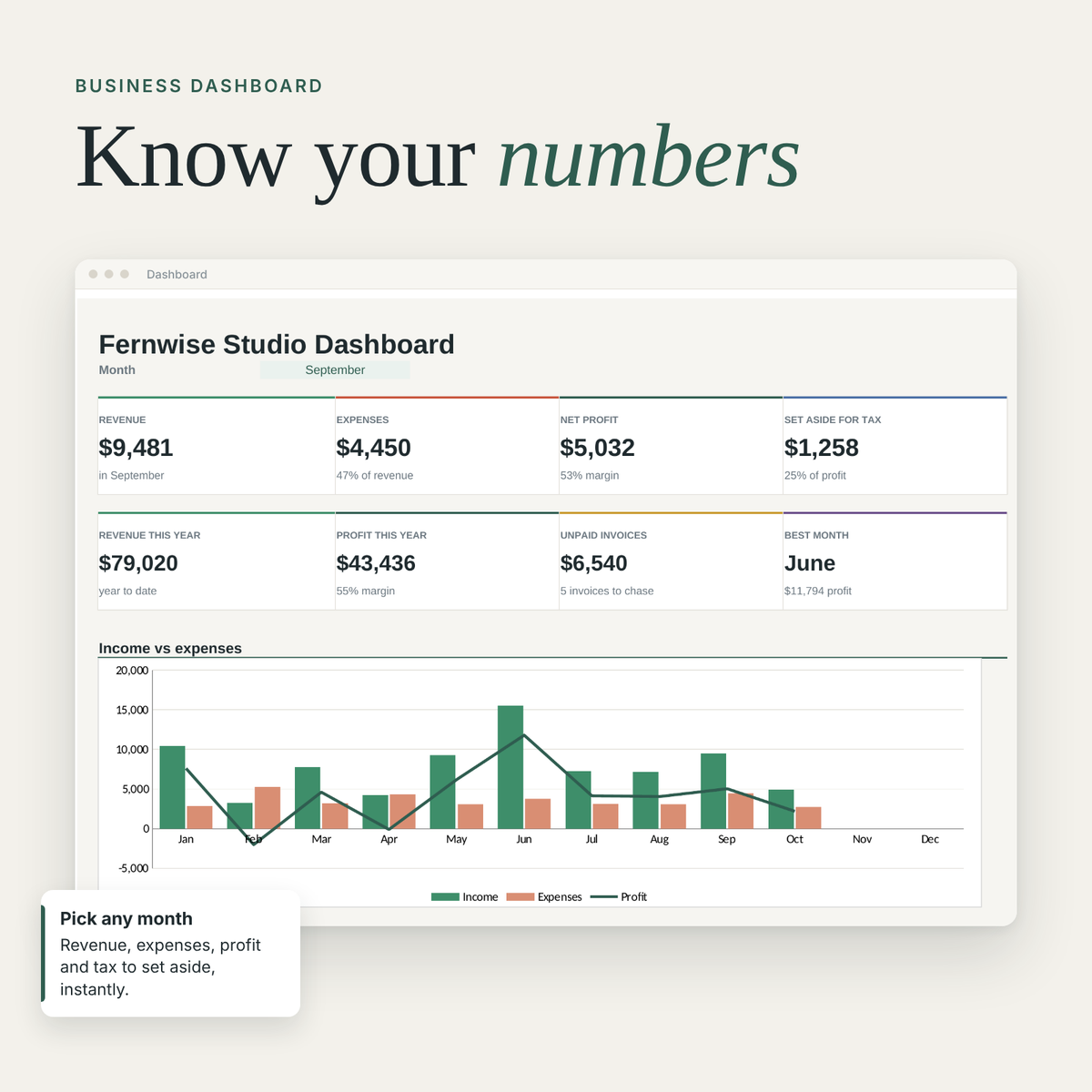Click the '53% margin' text
The height and width of the screenshot is (1092, 1092).
590,475
